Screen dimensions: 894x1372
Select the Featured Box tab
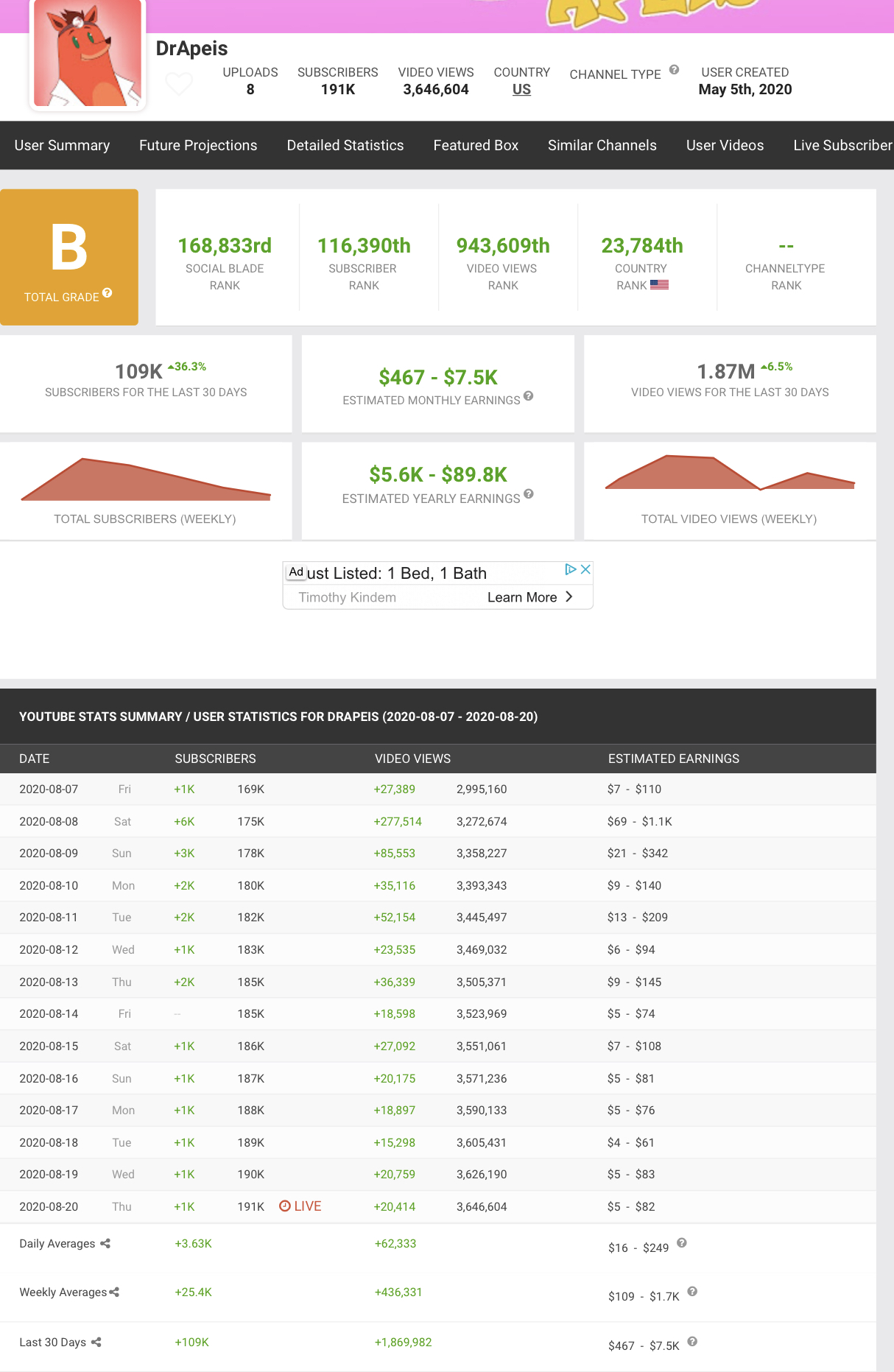pos(476,145)
